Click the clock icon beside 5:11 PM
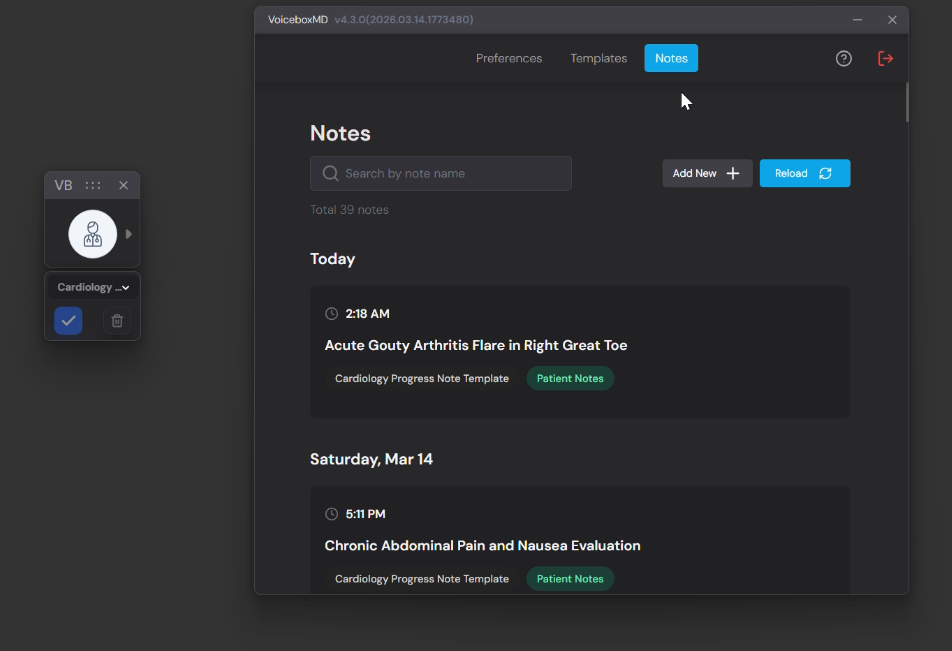 [x=332, y=514]
